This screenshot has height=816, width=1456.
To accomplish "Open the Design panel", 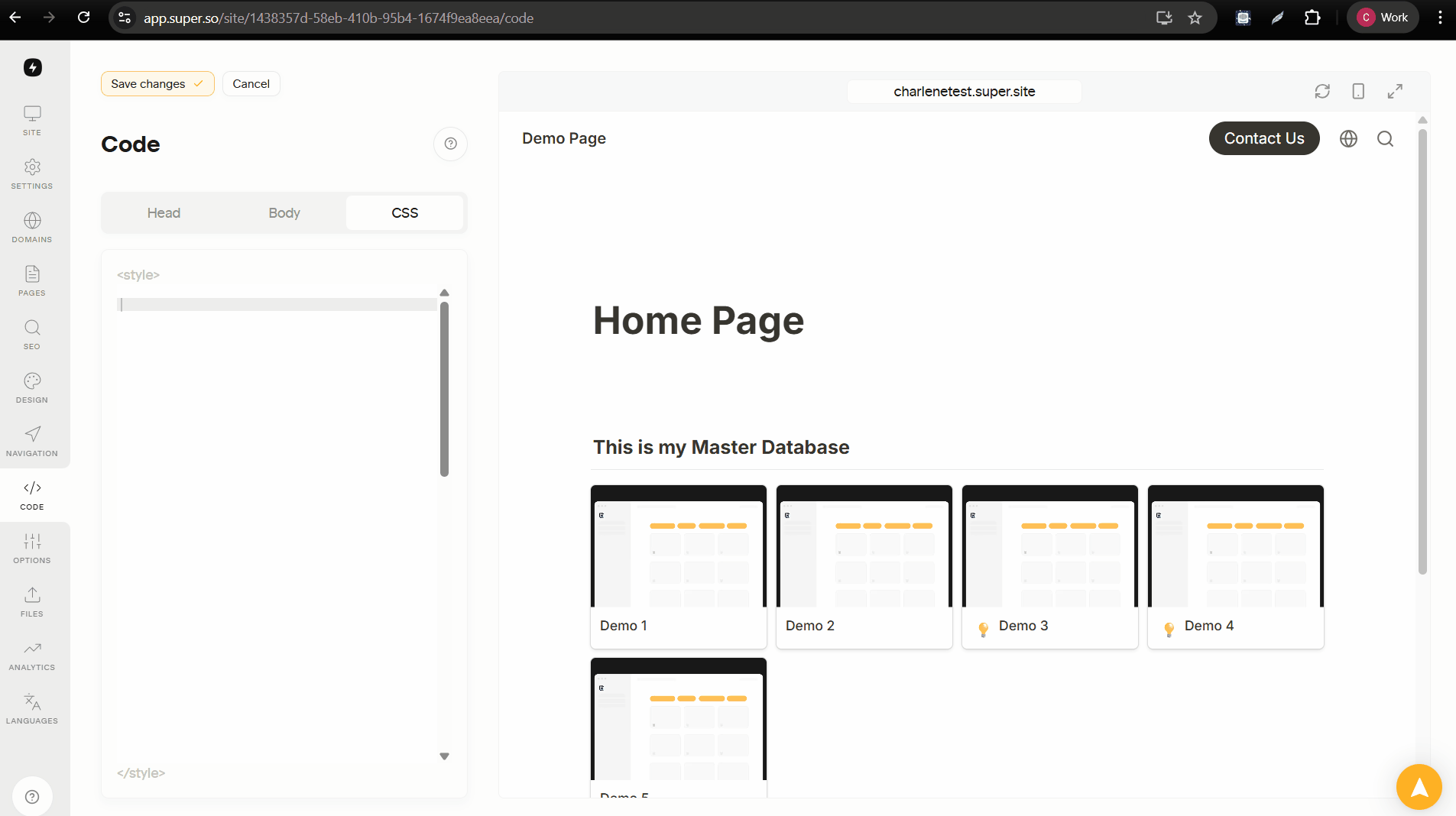I will (32, 388).
